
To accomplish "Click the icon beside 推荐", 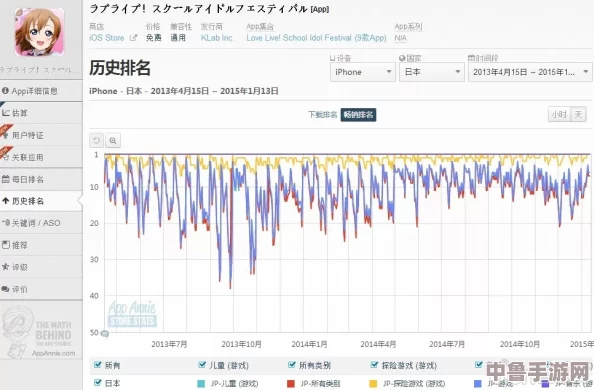I will (6, 245).
